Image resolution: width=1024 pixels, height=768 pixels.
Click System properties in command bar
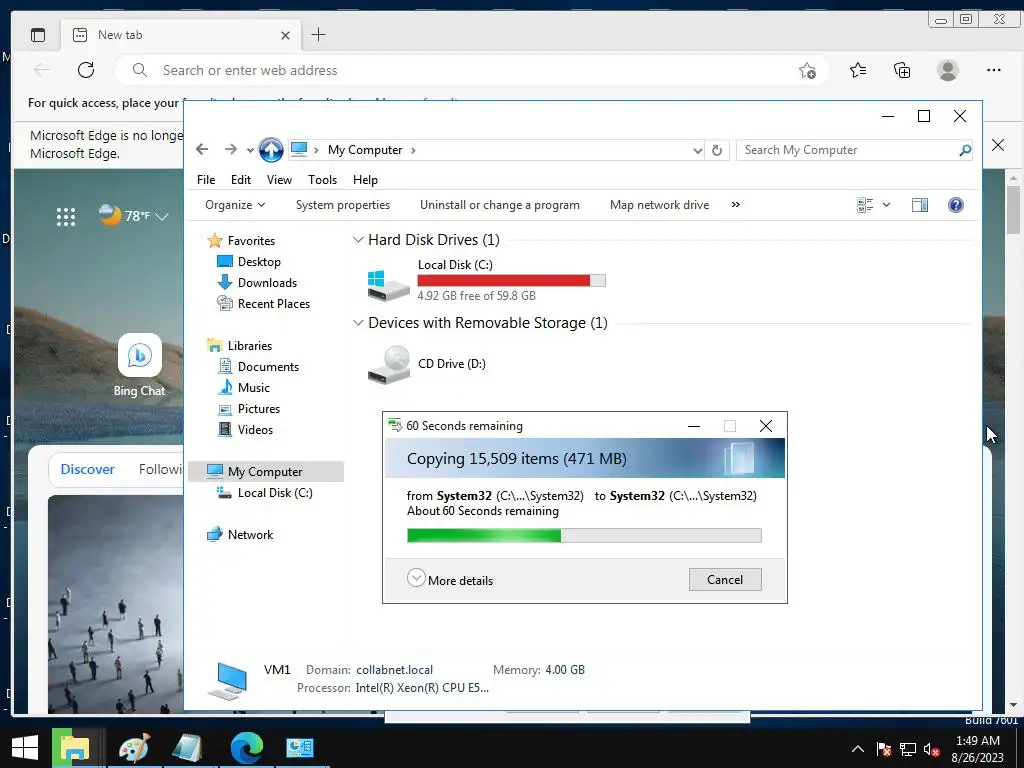coord(343,205)
